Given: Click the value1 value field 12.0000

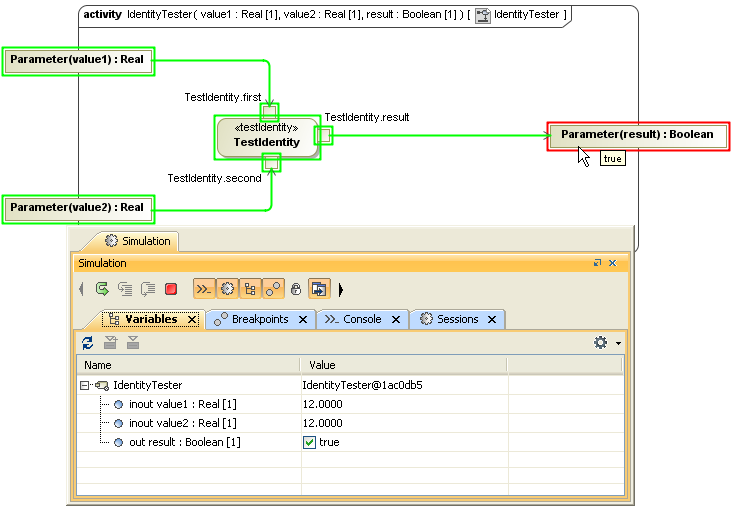Looking at the screenshot, I should (x=322, y=404).
